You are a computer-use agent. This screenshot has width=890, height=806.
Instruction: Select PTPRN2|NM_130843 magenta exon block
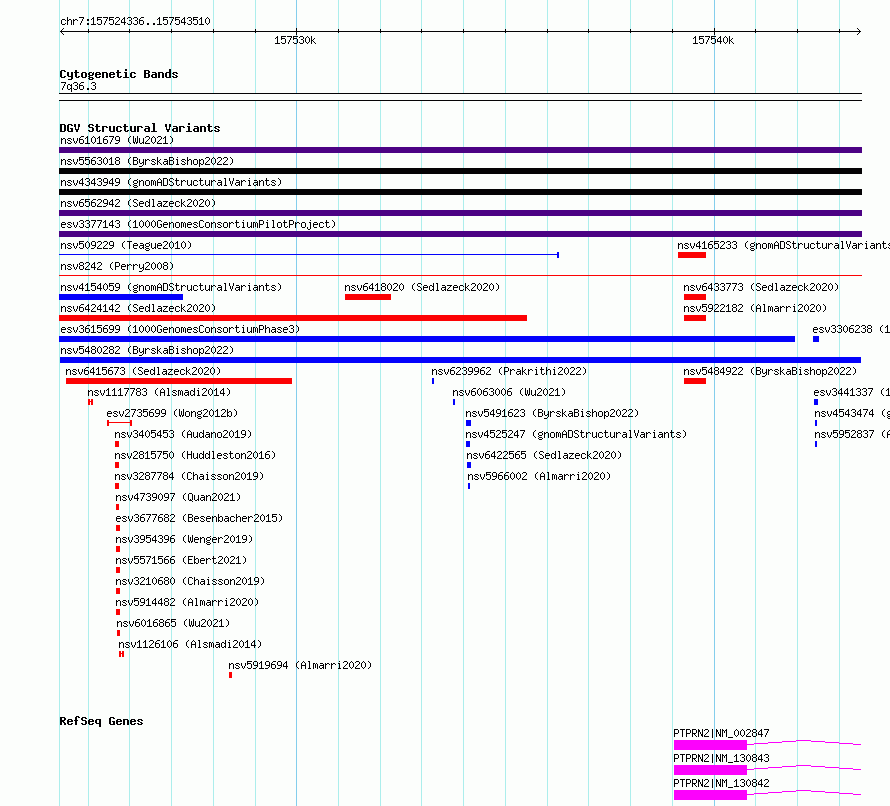[710, 770]
